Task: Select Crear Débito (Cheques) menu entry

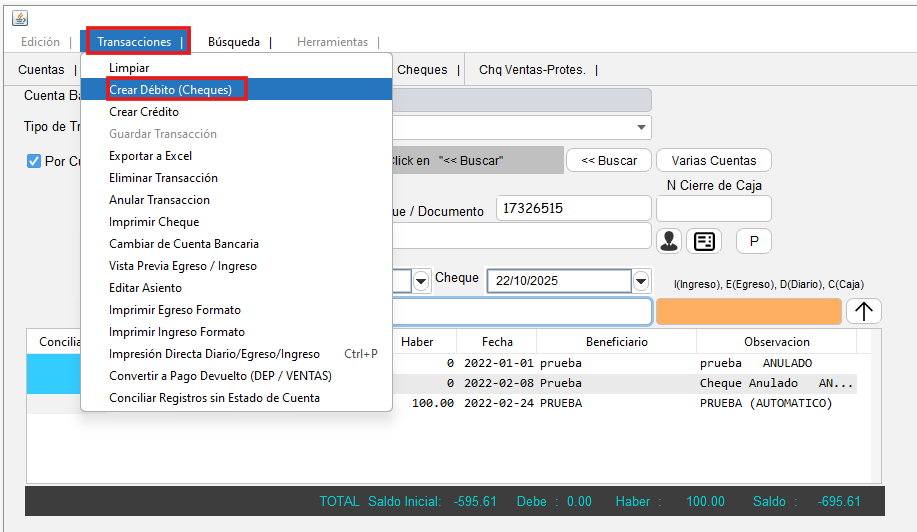Action: [170, 90]
